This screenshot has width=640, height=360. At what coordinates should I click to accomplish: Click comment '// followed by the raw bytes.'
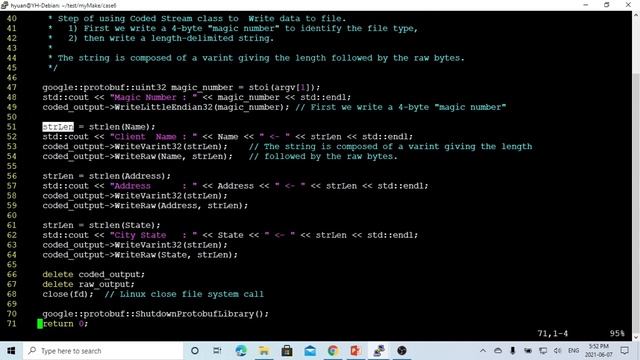click(x=323, y=156)
